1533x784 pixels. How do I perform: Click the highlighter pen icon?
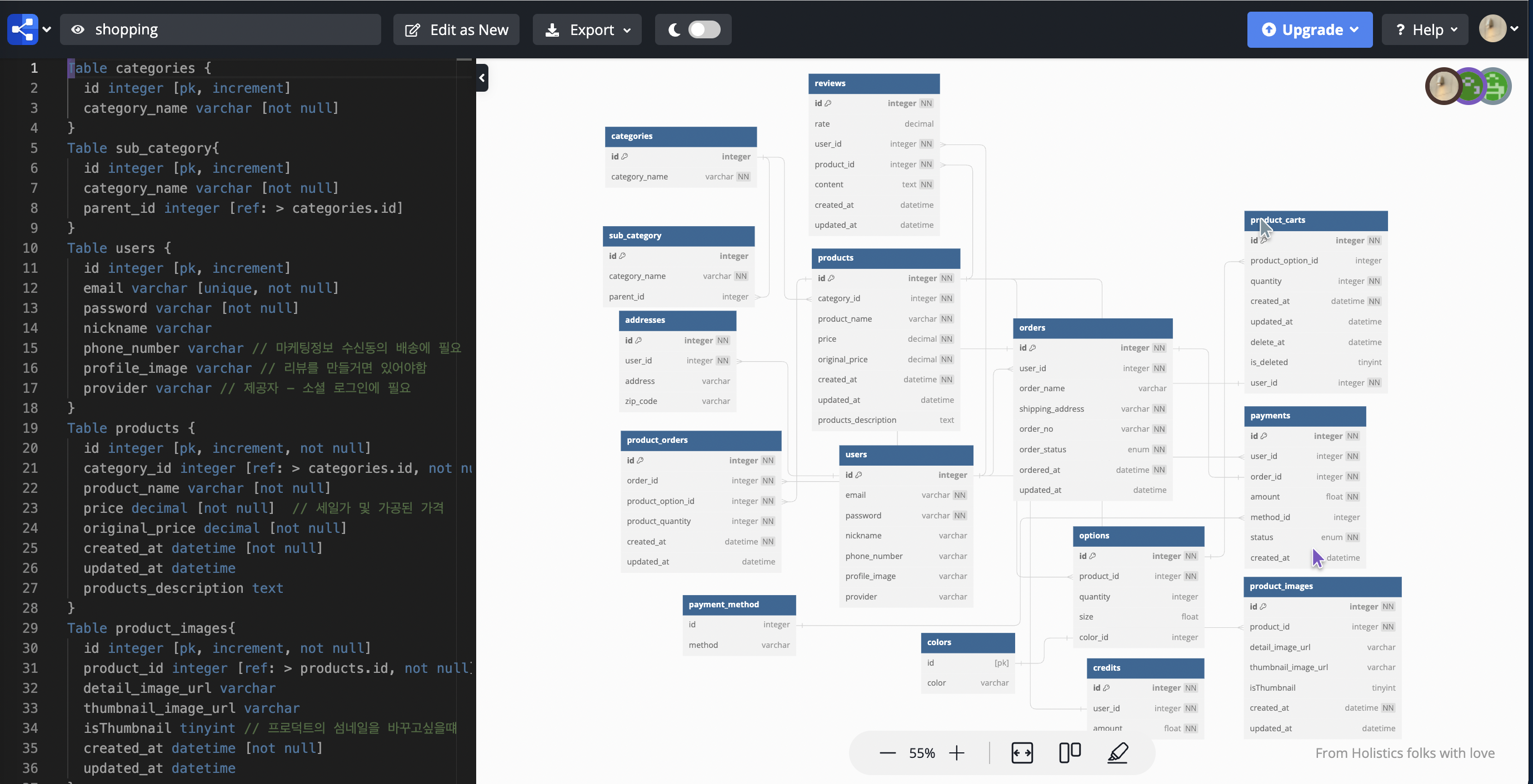point(1117,752)
